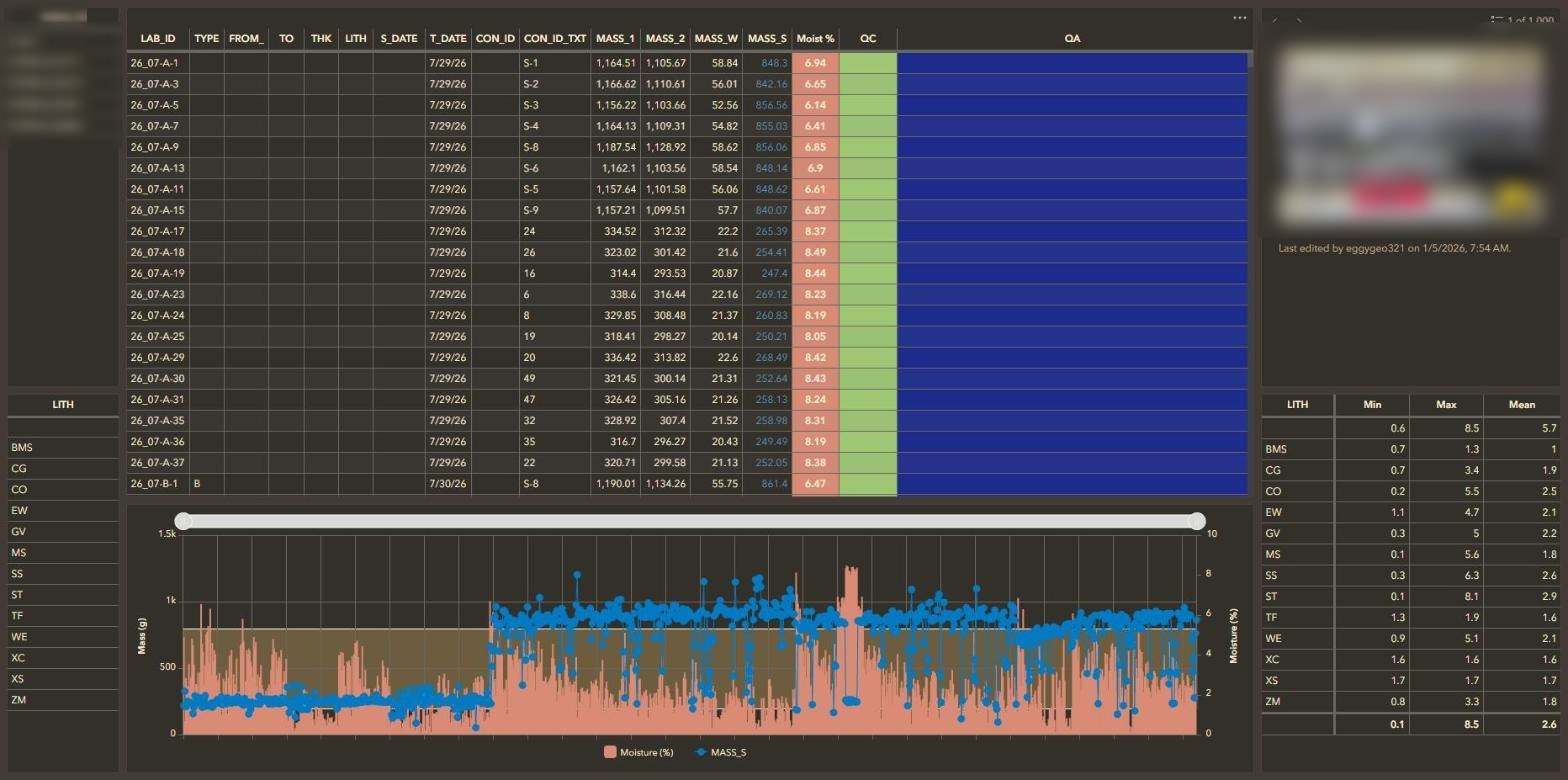The image size is (1568, 780).
Task: Click the Max header in LITH stats table
Action: tap(1446, 405)
